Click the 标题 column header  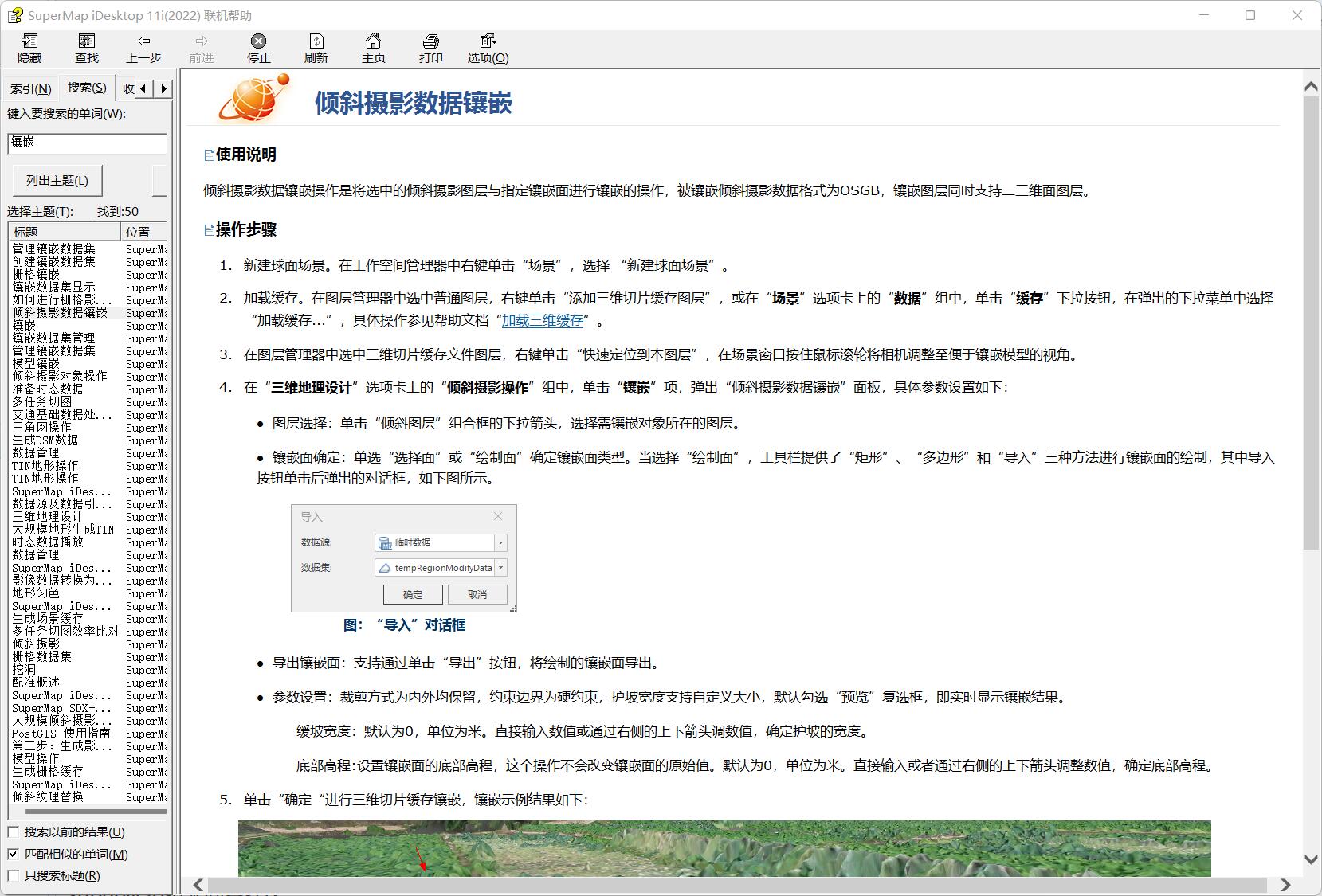point(65,232)
